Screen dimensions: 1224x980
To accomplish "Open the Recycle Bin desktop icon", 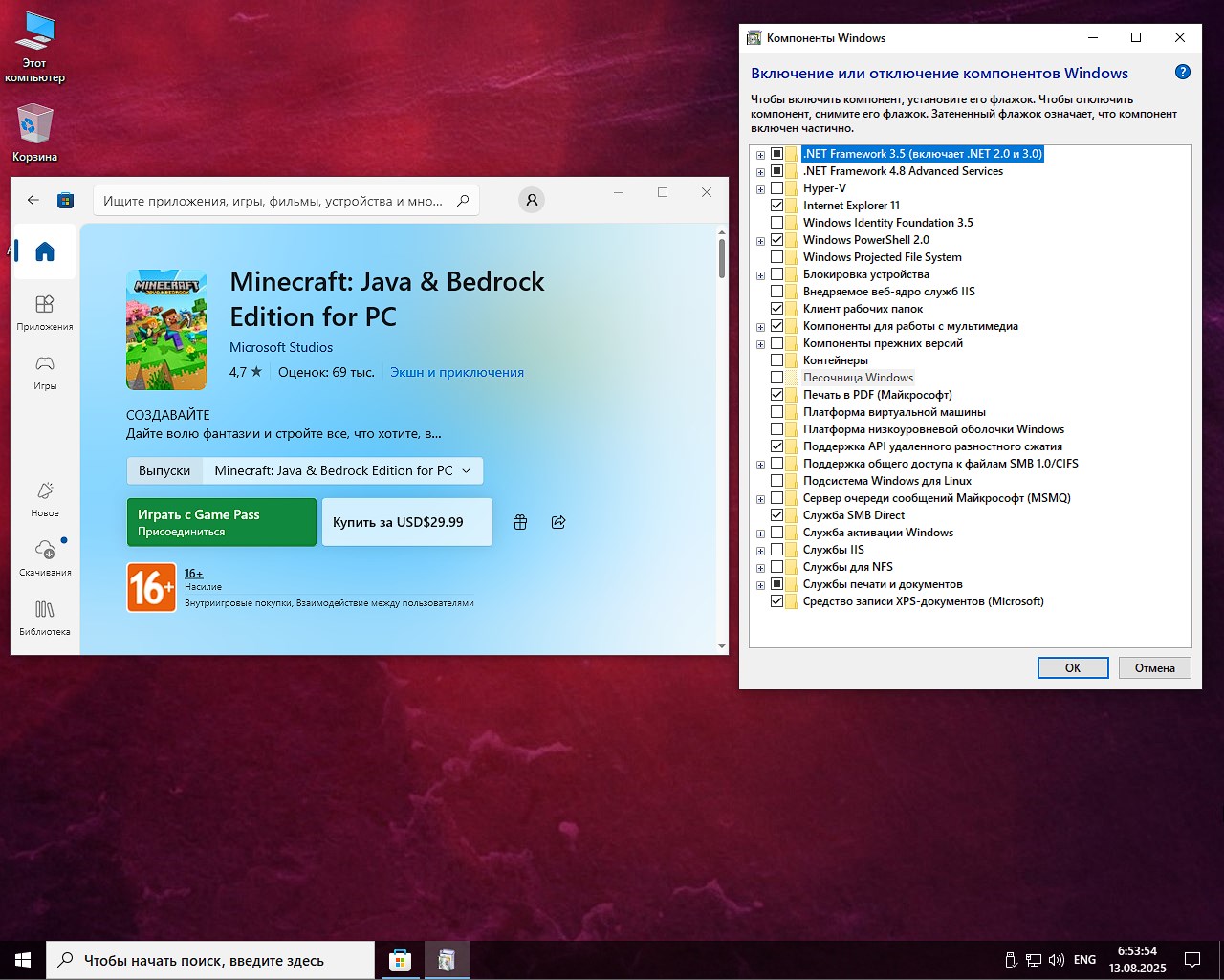I will point(34,133).
